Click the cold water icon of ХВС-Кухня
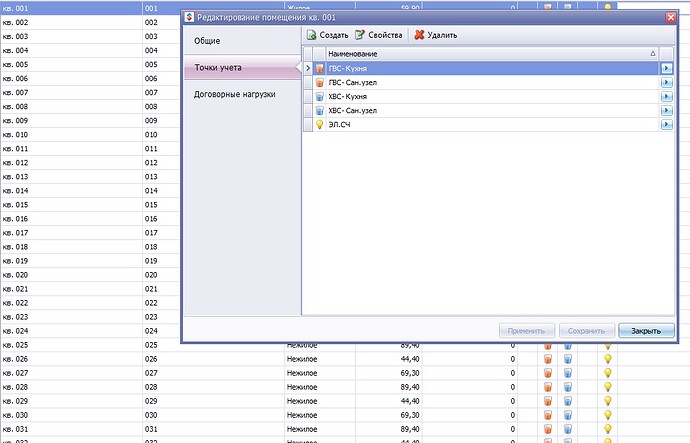 tap(319, 96)
